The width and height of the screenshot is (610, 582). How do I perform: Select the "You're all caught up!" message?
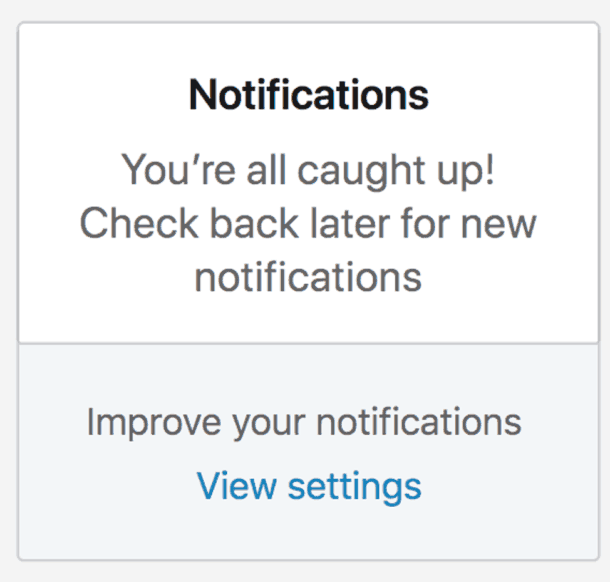(308, 171)
